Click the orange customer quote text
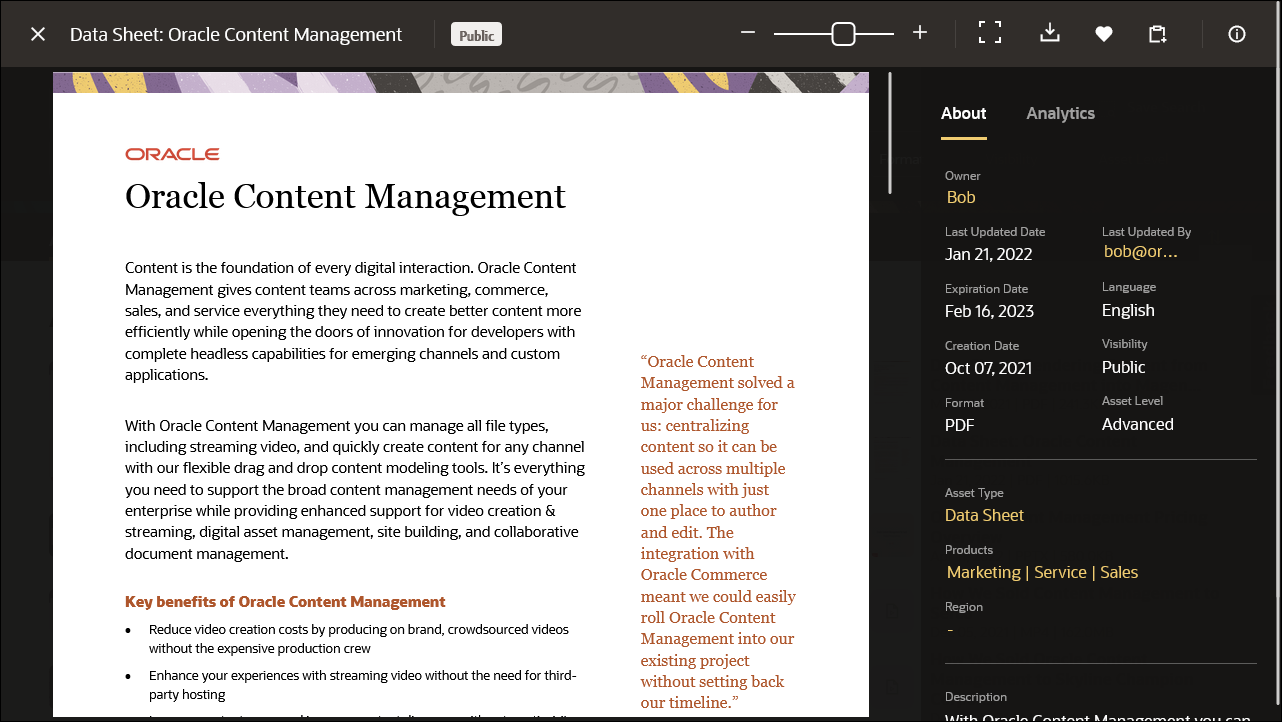1282x722 pixels. (719, 532)
